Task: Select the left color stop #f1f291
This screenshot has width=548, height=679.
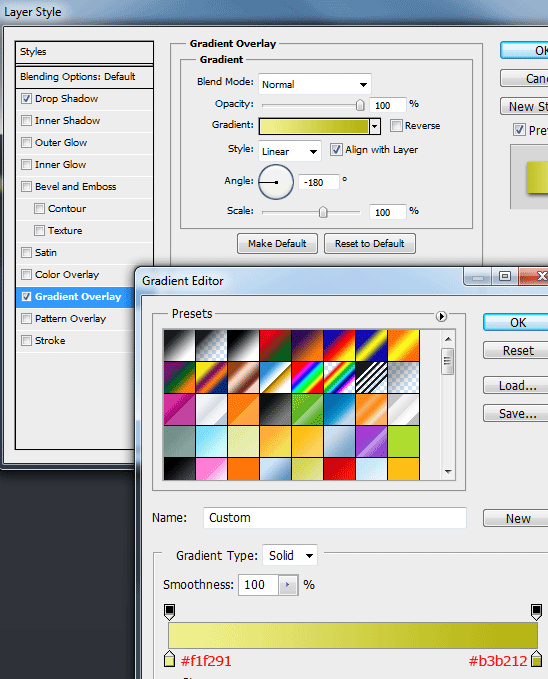Action: click(169, 659)
